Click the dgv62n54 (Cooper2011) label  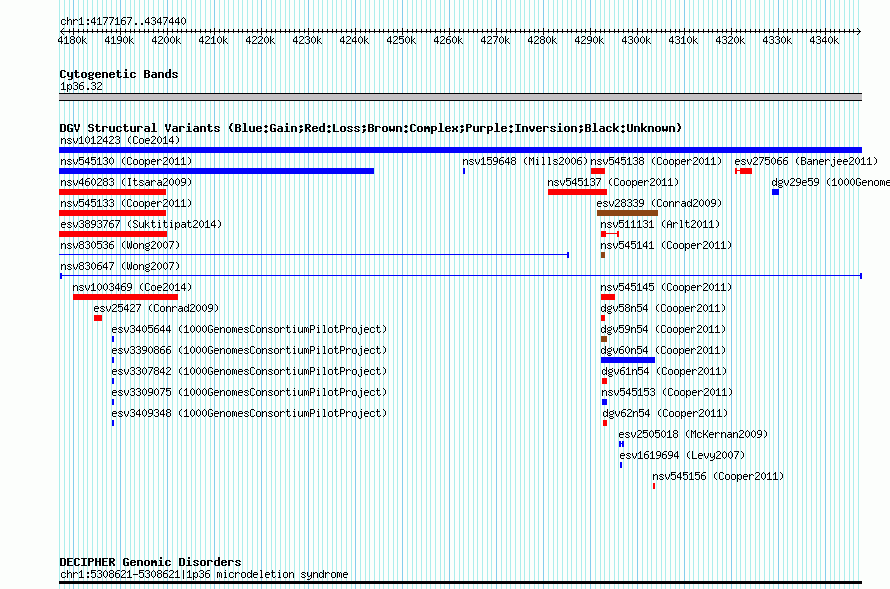(x=665, y=413)
